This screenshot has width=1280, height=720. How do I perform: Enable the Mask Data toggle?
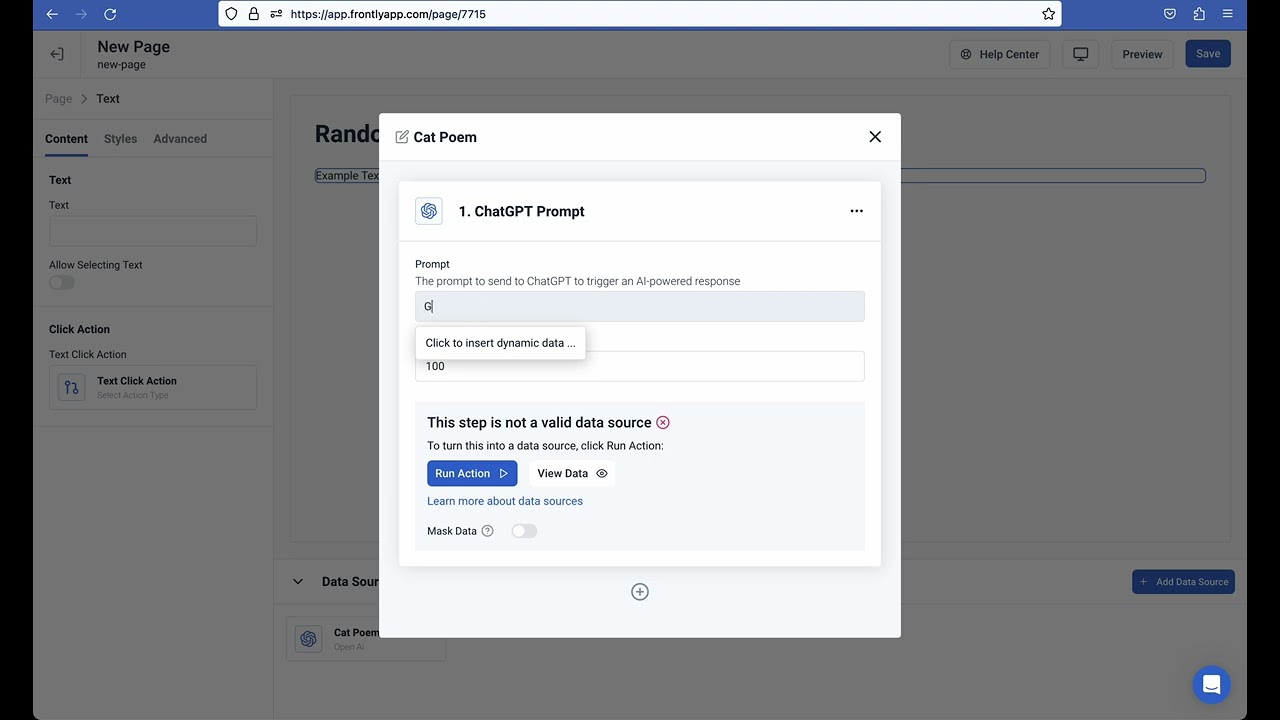(524, 531)
